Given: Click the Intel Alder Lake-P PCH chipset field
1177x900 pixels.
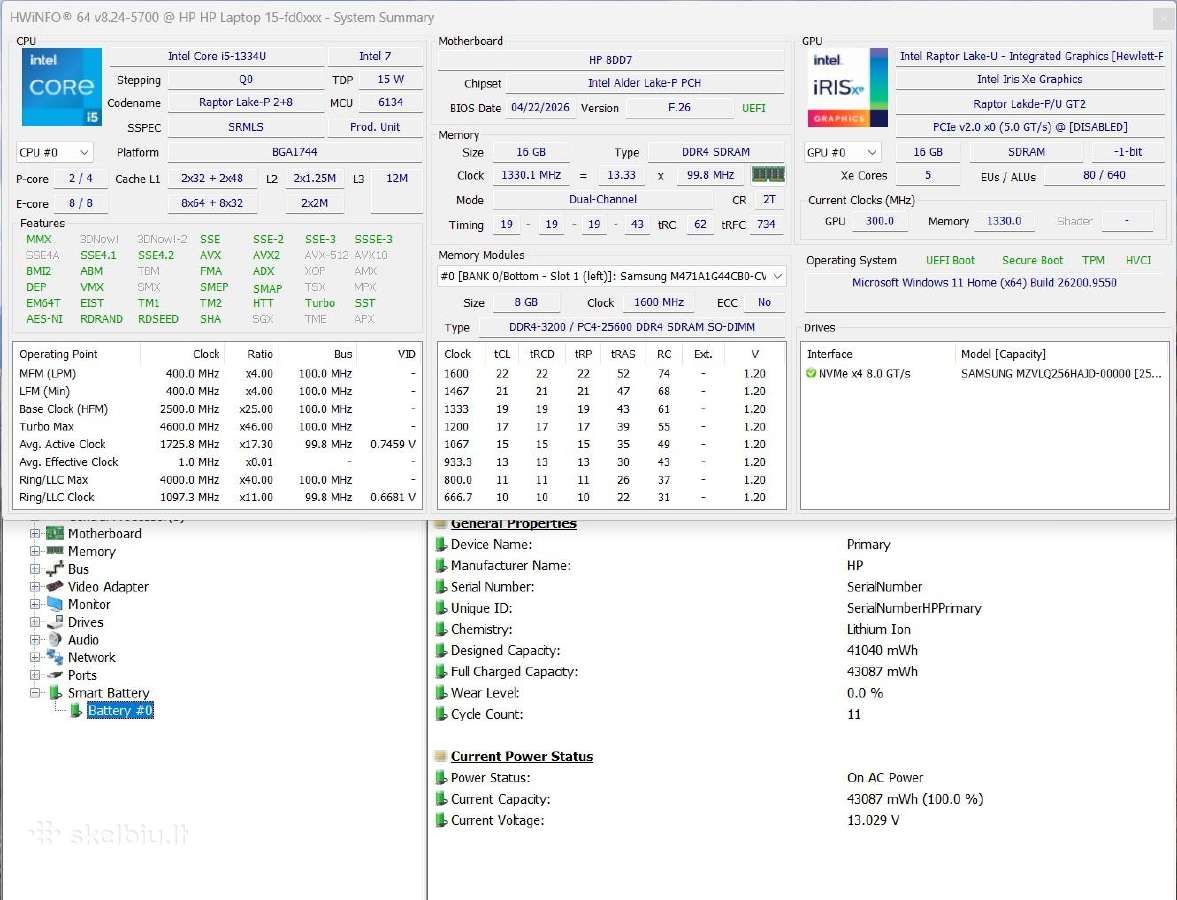Looking at the screenshot, I should 644,83.
